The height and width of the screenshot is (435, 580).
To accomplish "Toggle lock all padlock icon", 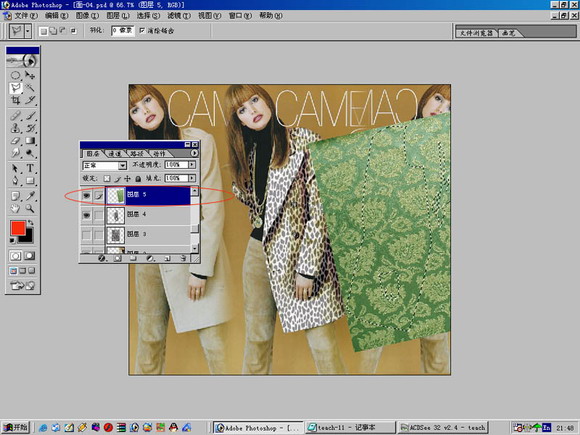I will pos(138,179).
